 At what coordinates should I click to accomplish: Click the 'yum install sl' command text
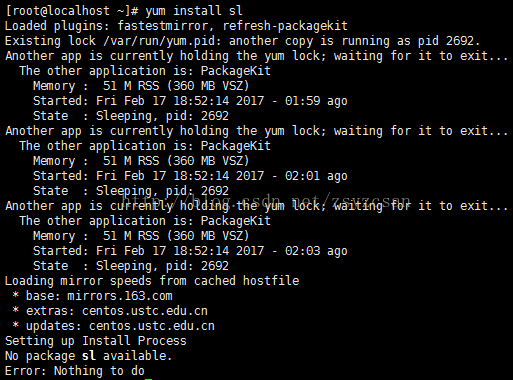click(x=194, y=11)
